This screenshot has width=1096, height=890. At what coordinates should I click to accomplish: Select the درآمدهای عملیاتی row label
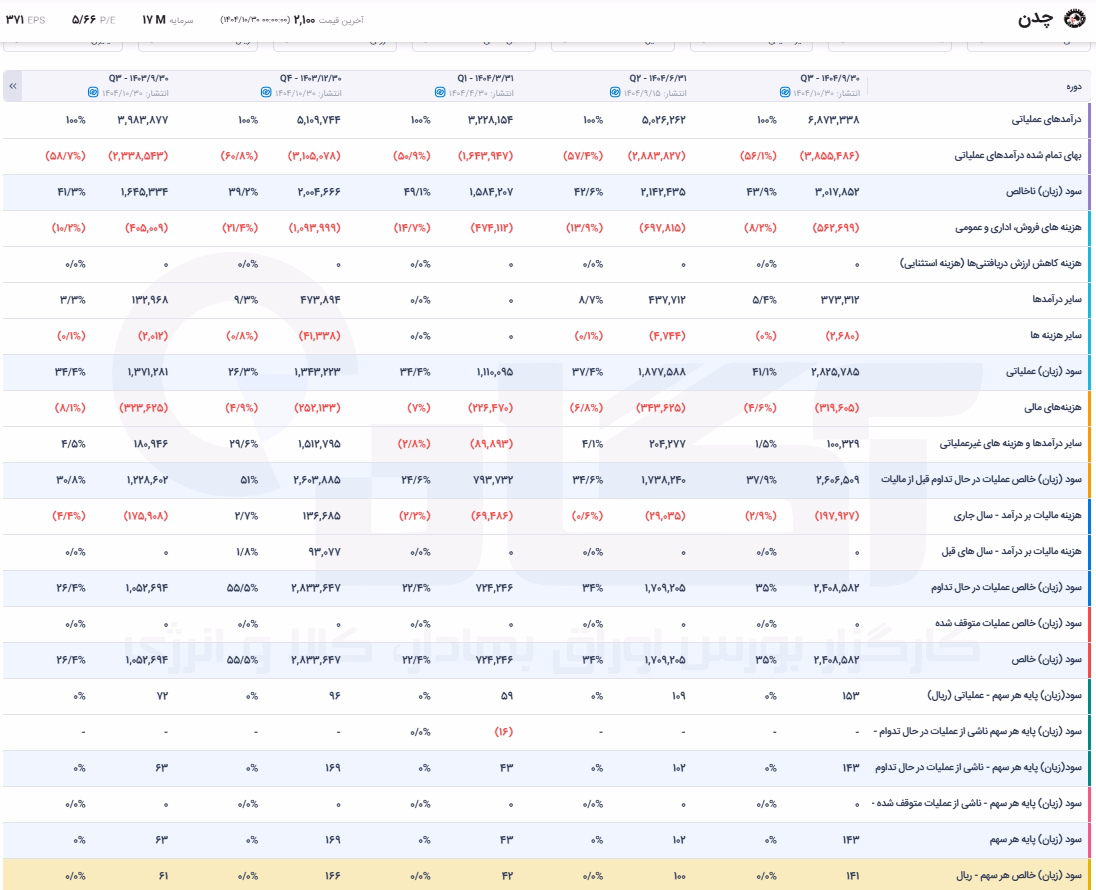(1046, 120)
